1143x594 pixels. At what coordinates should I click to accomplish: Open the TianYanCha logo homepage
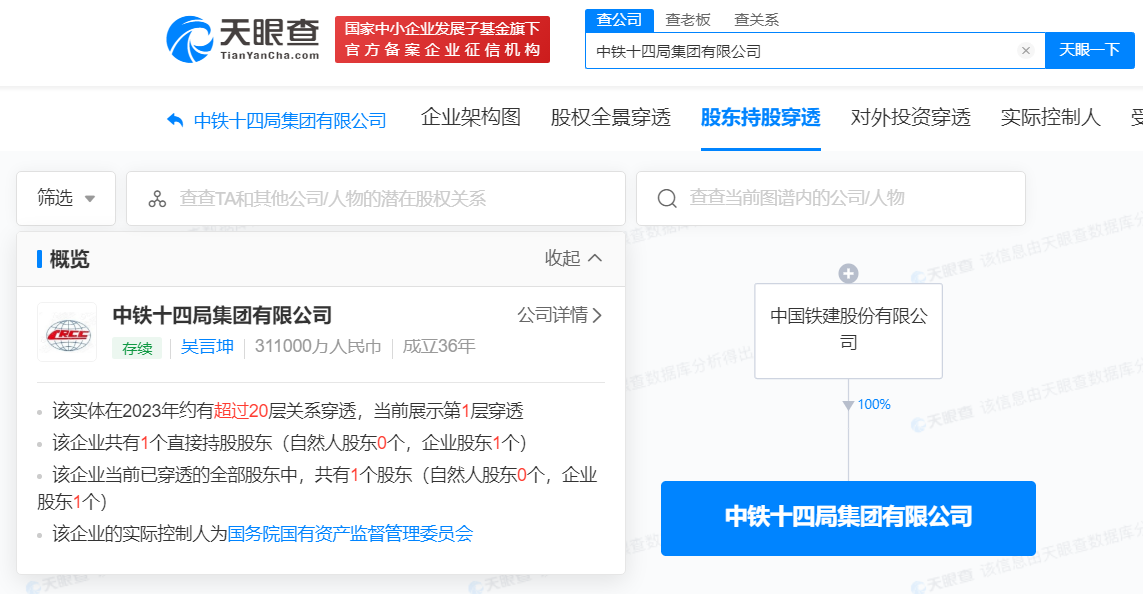tap(243, 39)
